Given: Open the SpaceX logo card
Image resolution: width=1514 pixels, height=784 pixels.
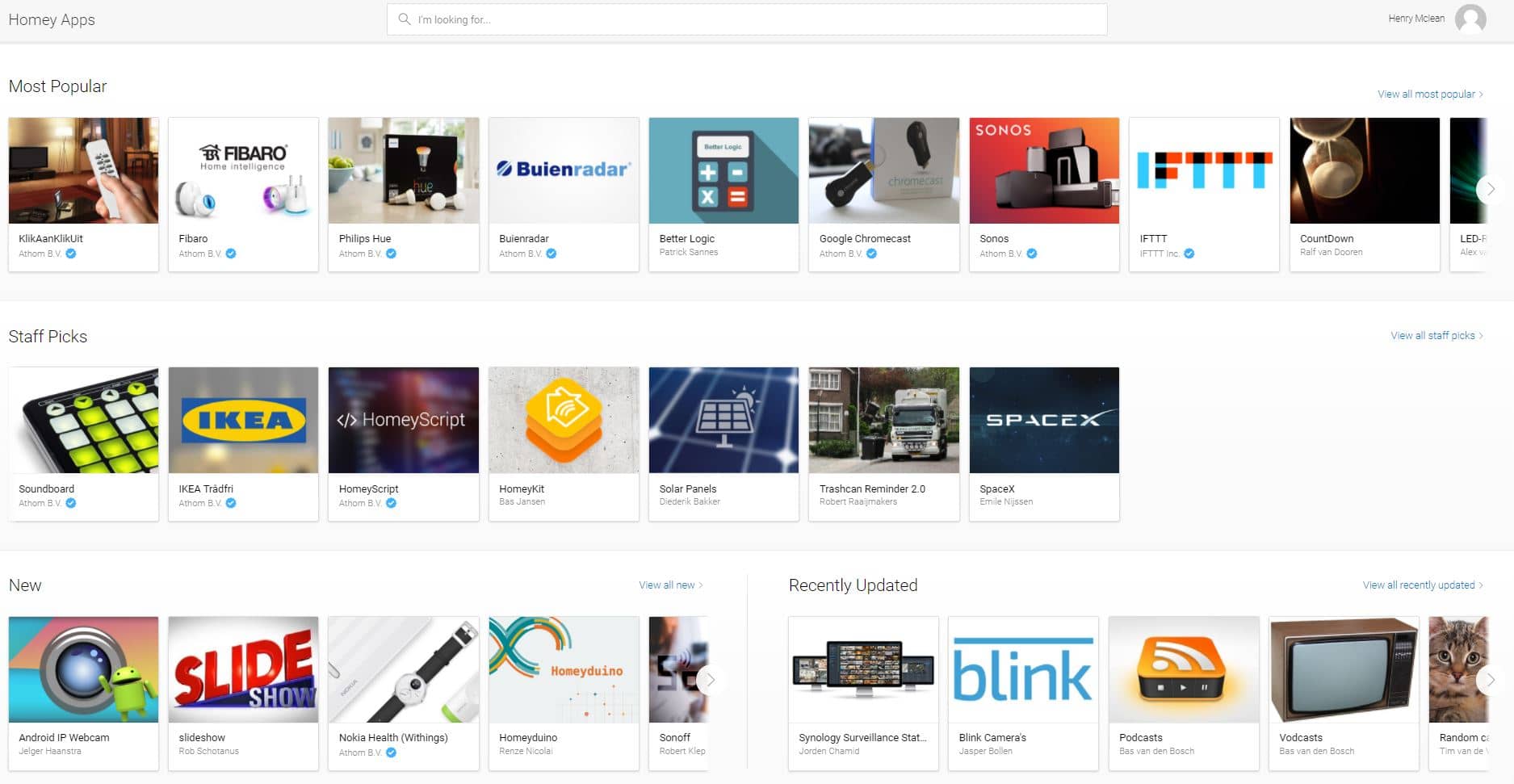Looking at the screenshot, I should pyautogui.click(x=1044, y=420).
